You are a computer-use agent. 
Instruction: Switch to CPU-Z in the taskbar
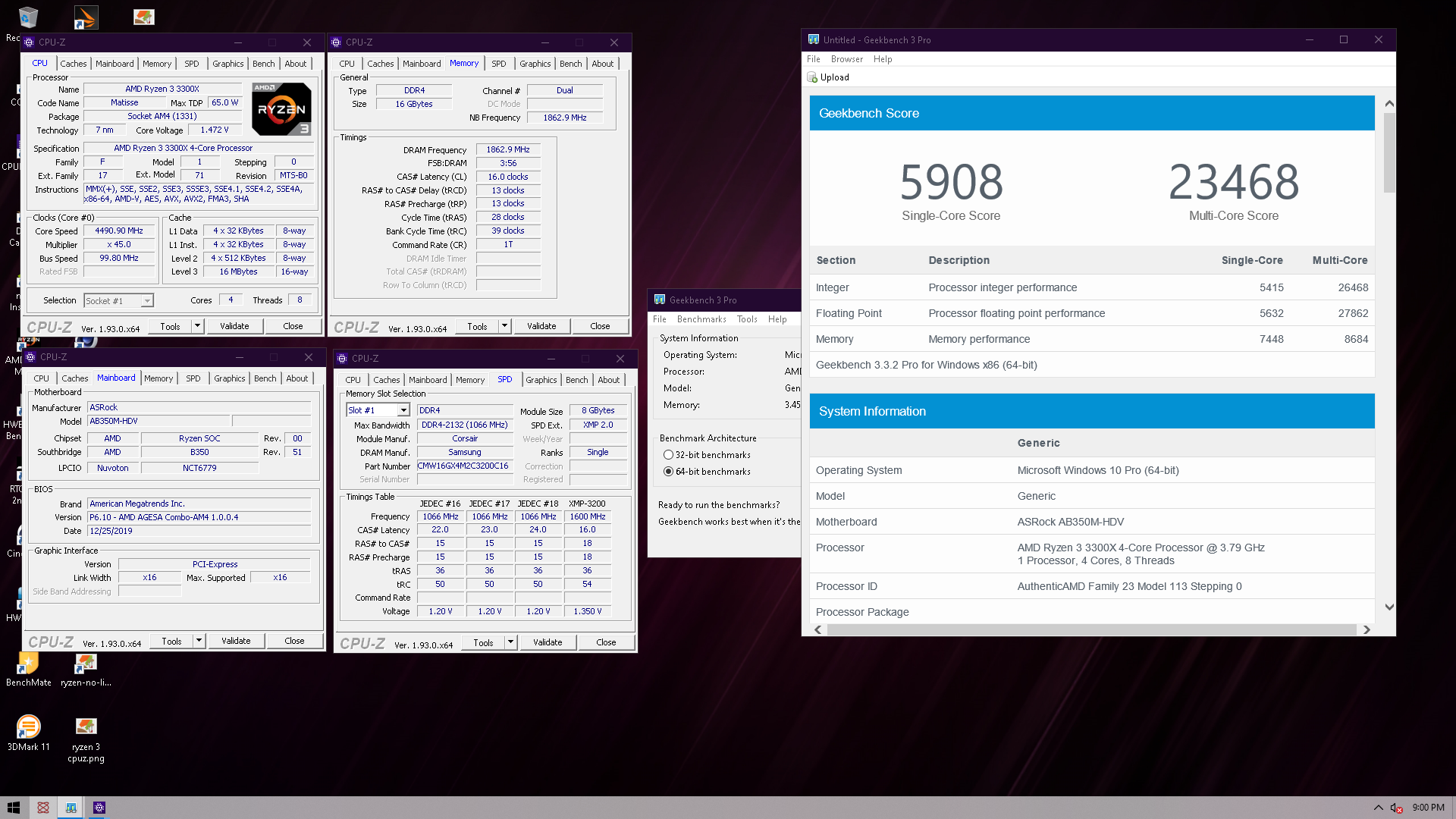click(x=99, y=808)
